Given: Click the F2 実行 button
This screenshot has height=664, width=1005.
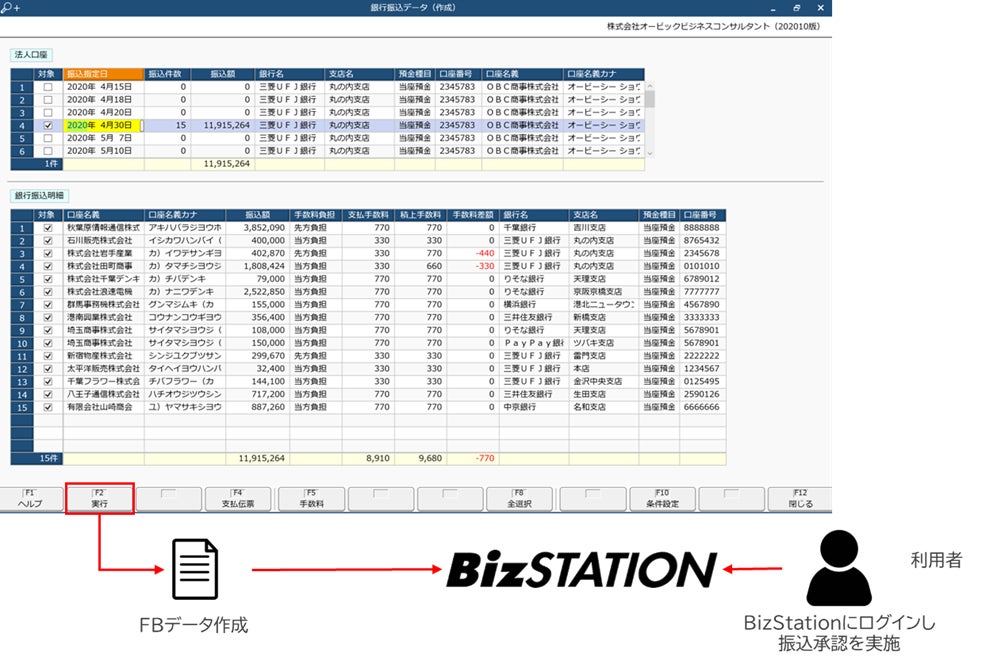Looking at the screenshot, I should [x=99, y=499].
